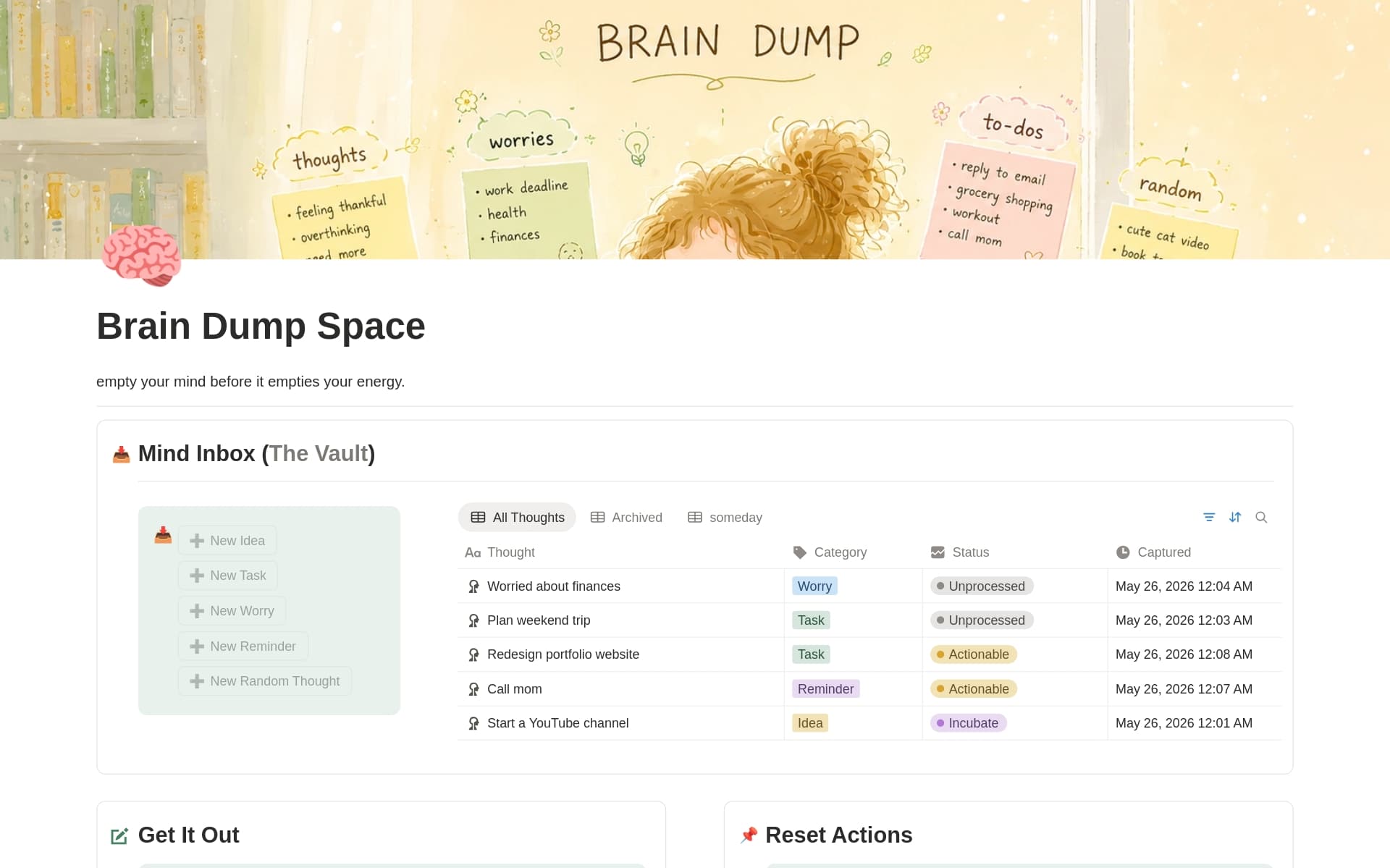This screenshot has height=868, width=1390.
Task: Click the head icon beside Start a YouTube channel
Action: pyautogui.click(x=473, y=723)
